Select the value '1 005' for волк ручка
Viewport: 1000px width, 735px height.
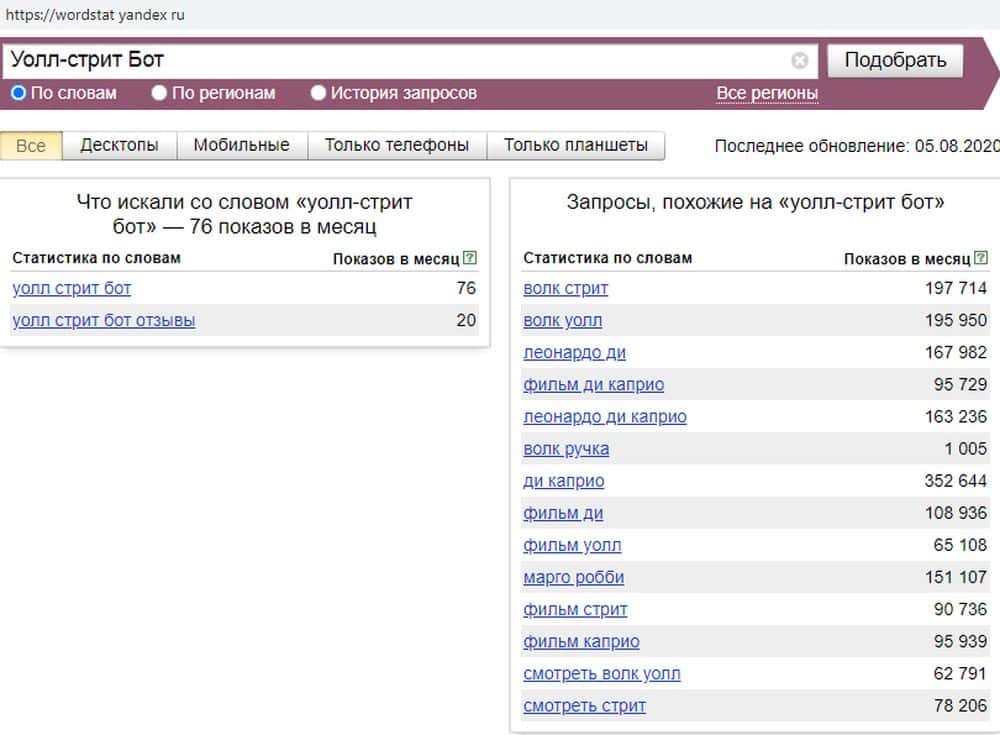click(x=966, y=449)
